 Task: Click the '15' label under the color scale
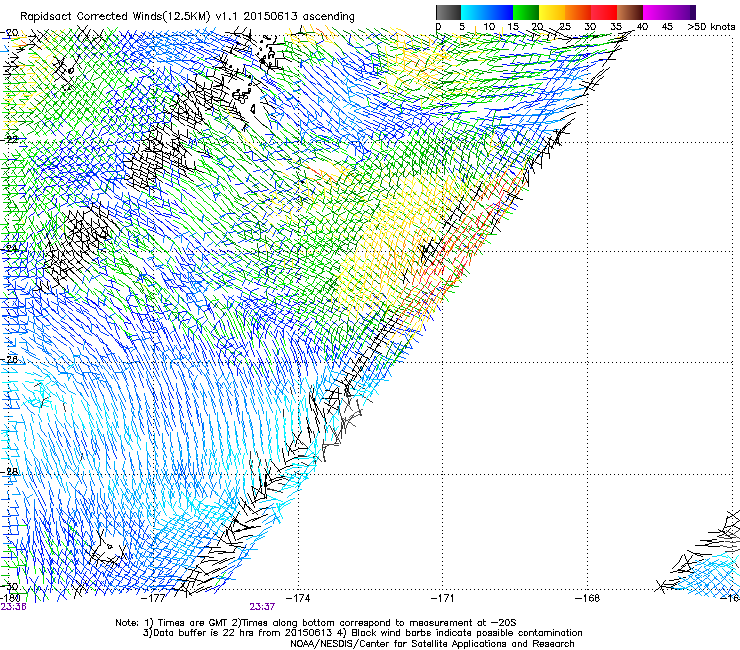pos(513,26)
